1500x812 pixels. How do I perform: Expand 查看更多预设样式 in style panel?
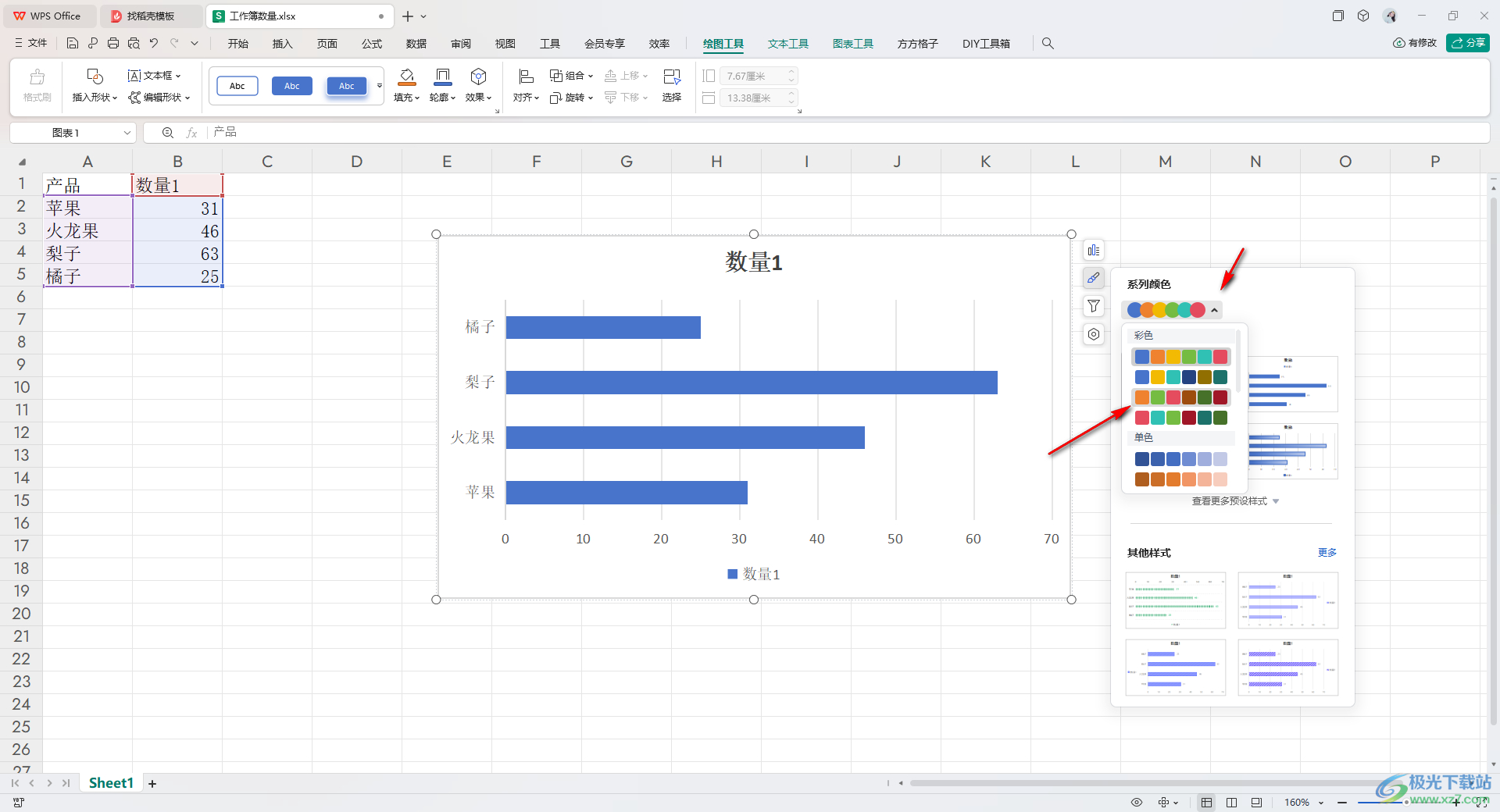1235,501
